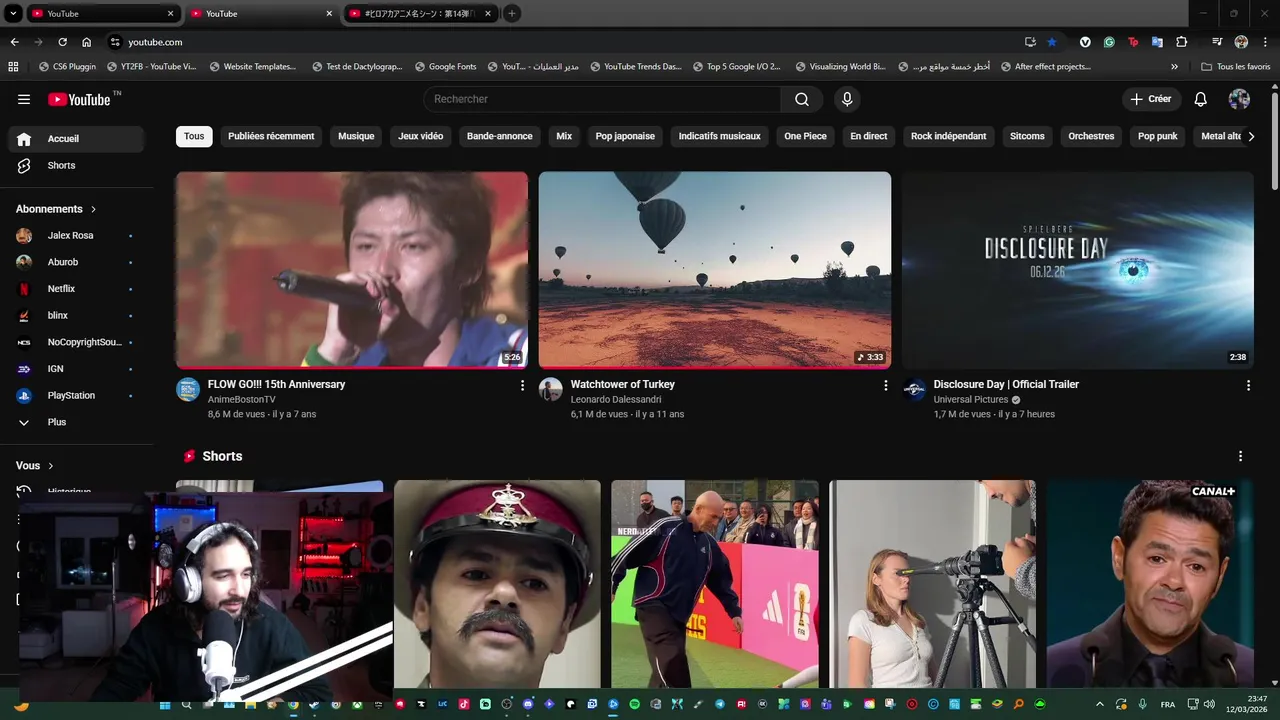Start voice search with the microphone

(847, 99)
